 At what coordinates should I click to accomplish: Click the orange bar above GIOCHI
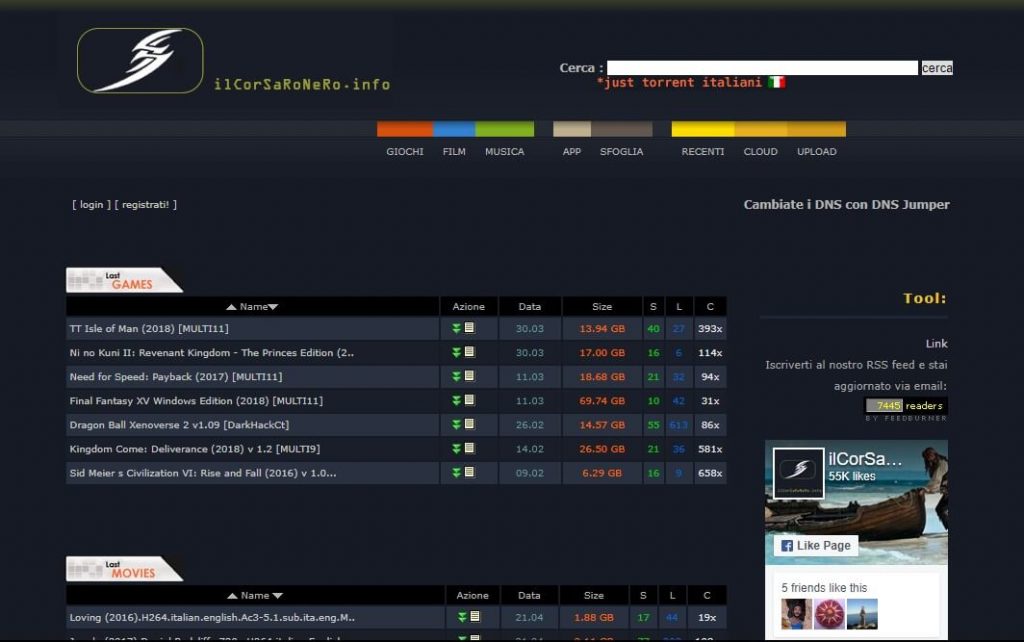[x=405, y=129]
